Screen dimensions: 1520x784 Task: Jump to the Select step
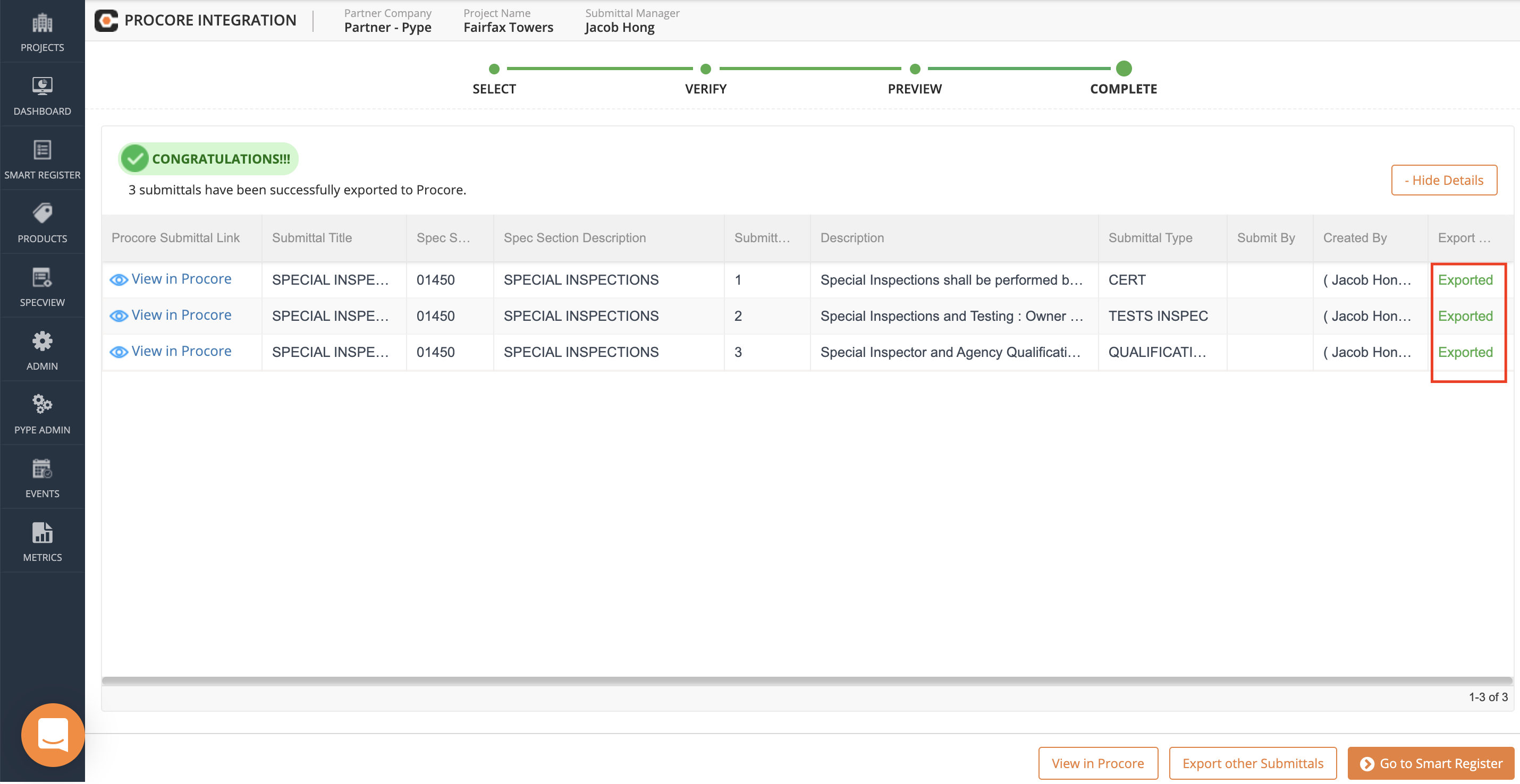pyautogui.click(x=494, y=70)
